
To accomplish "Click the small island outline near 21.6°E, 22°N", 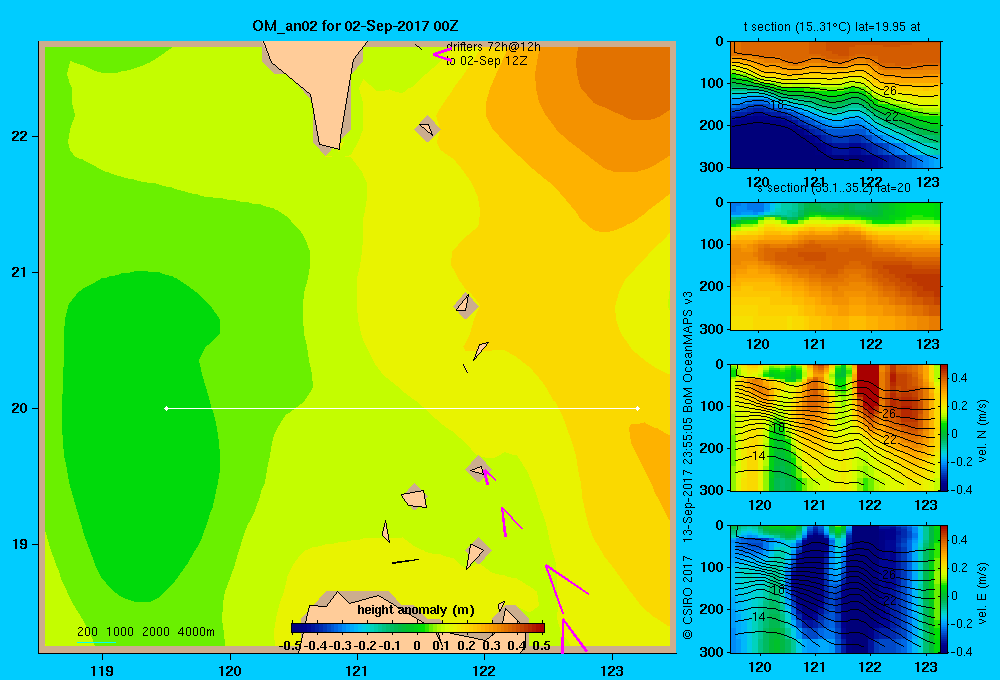I will pos(427,129).
